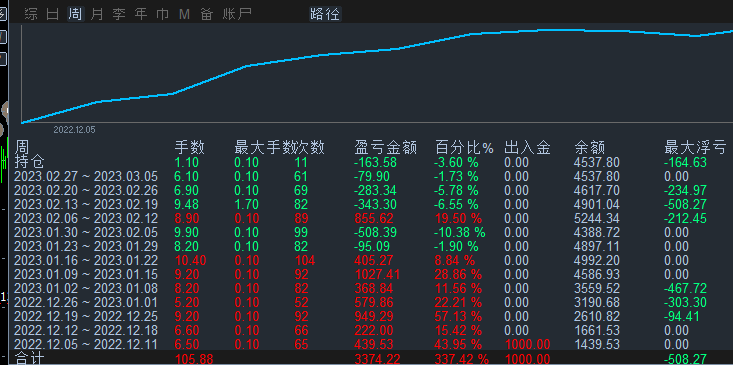The image size is (733, 365).
Task: Click the 最大浮亏 column header
Action: [695, 148]
